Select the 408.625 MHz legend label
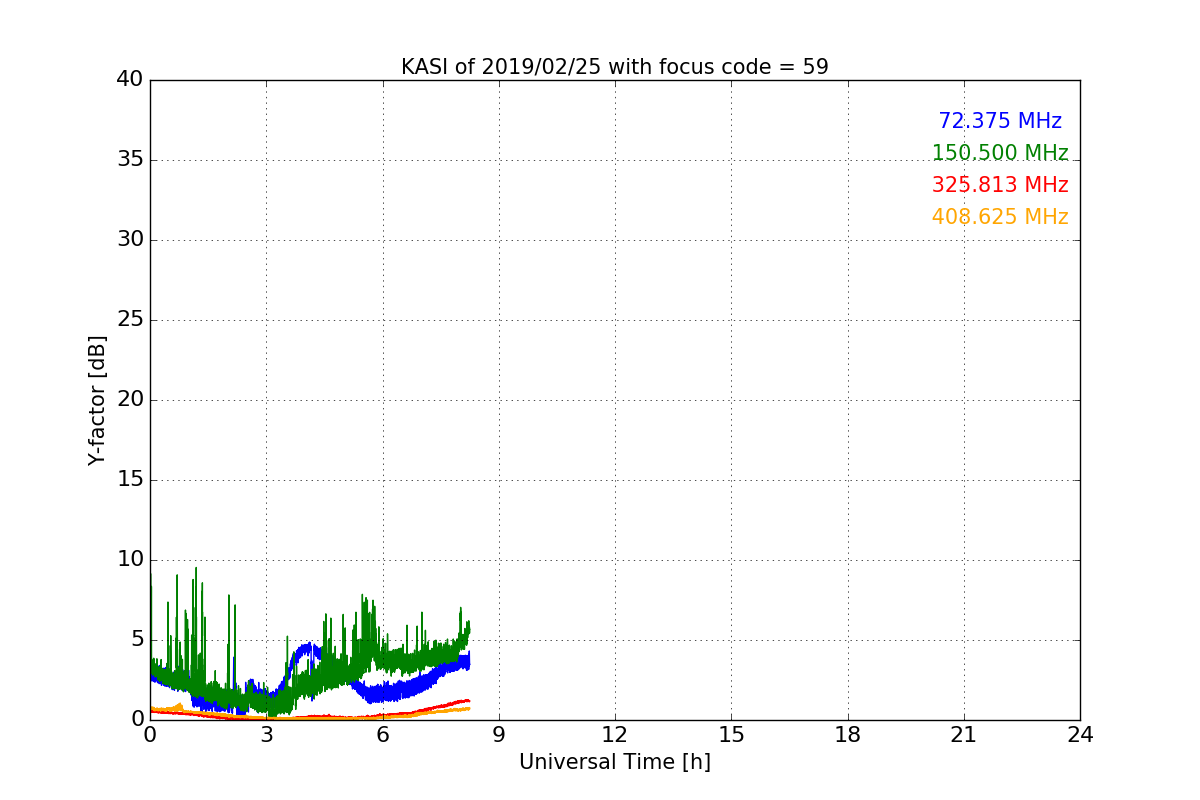1200x800 pixels. pos(1000,217)
